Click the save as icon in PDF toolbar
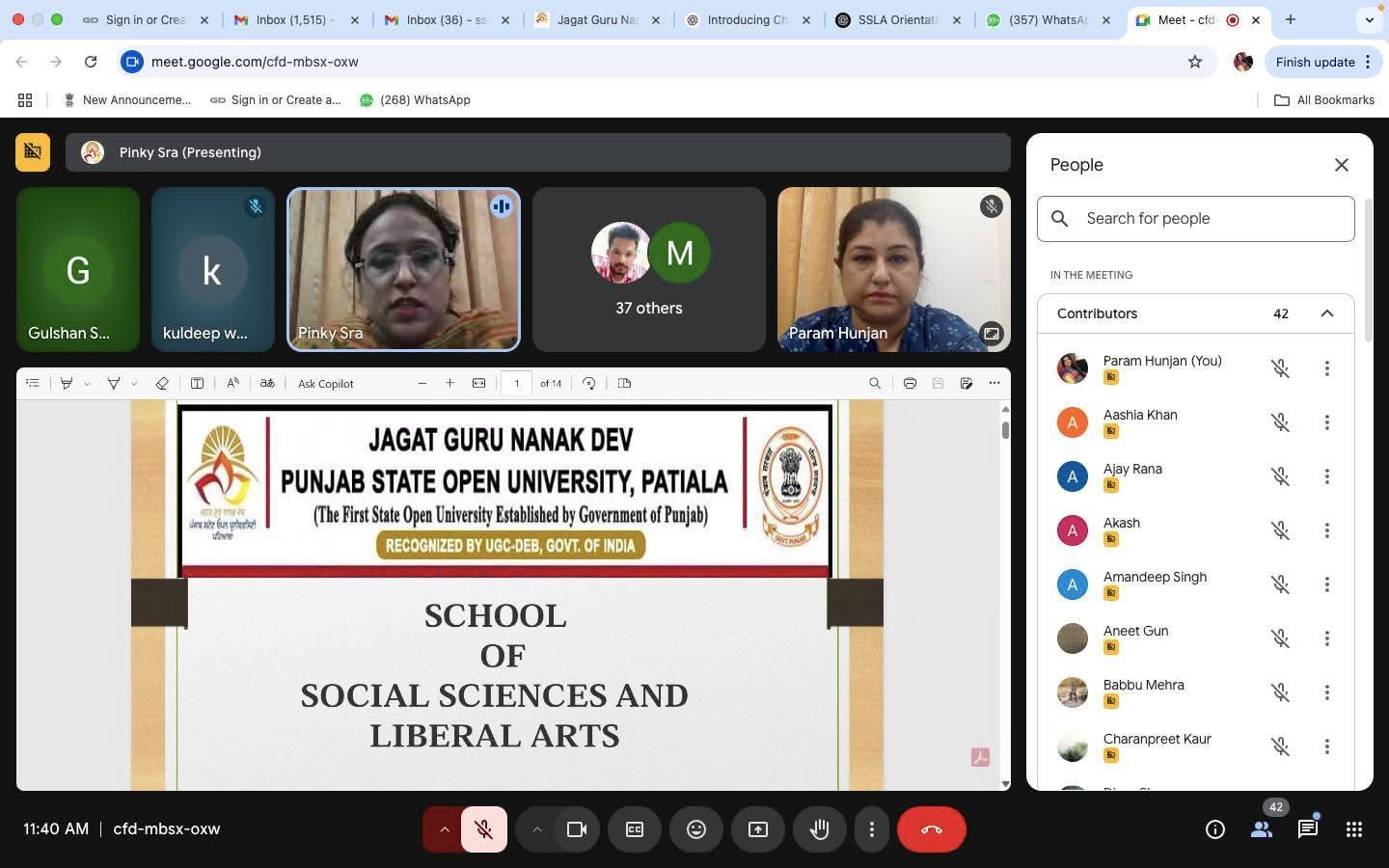 [967, 383]
